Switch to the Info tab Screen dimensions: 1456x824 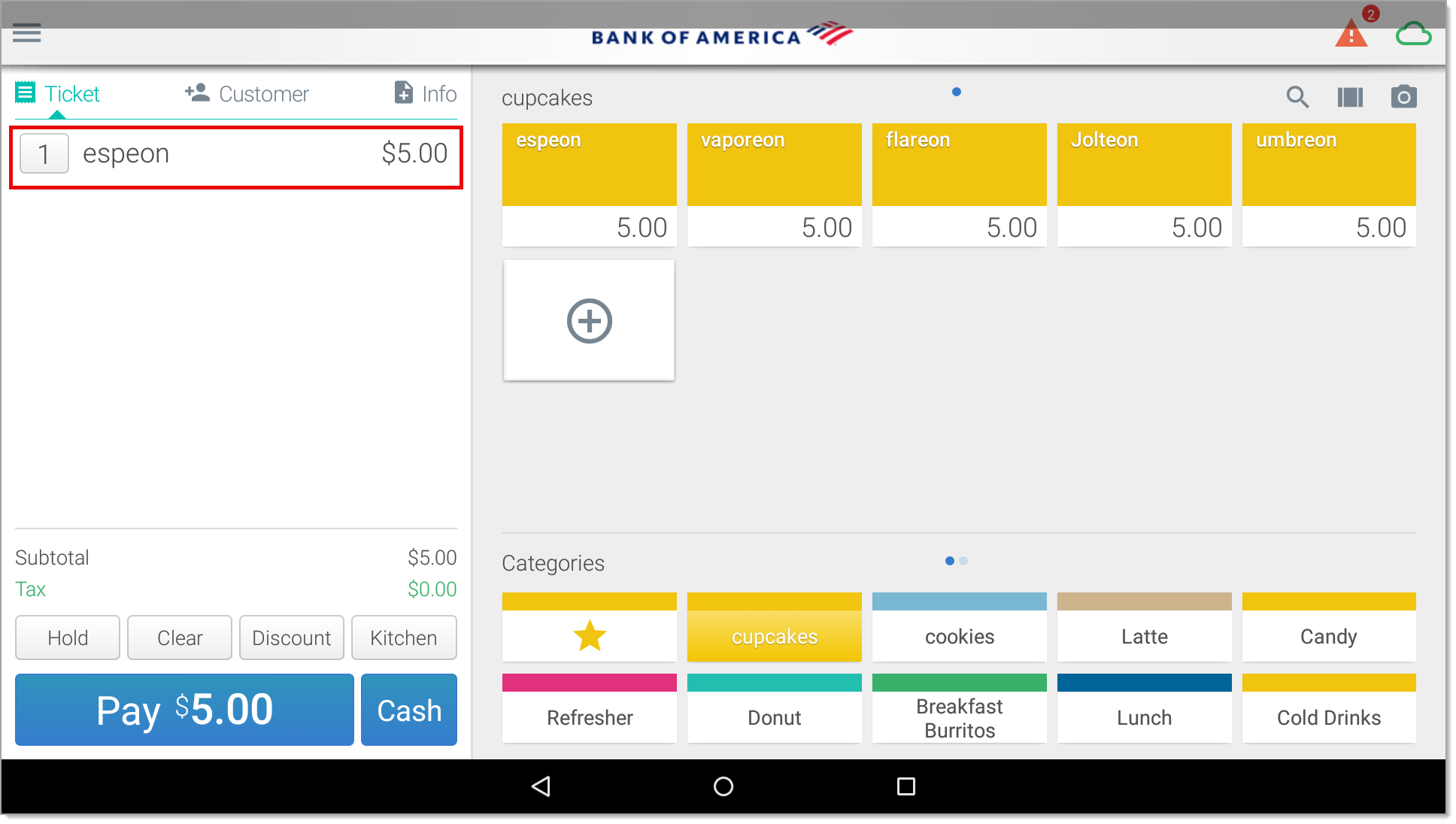click(x=426, y=94)
